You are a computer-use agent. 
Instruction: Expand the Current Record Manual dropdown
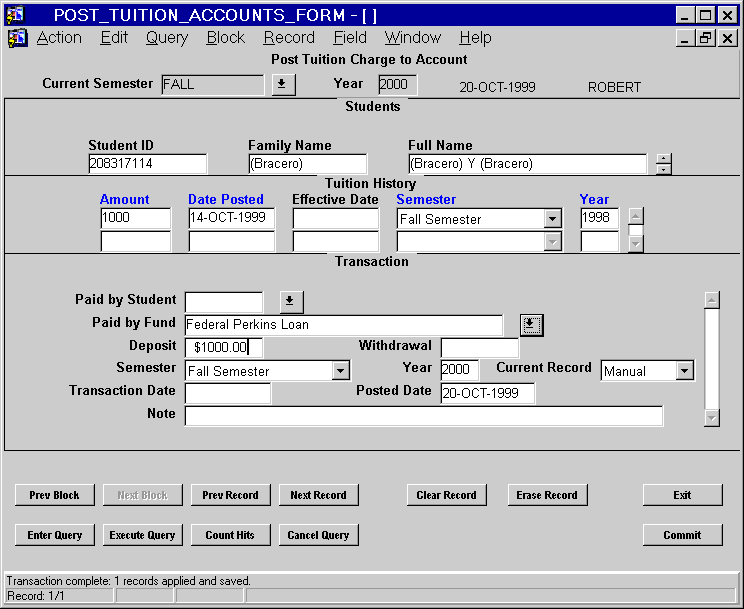(x=685, y=371)
